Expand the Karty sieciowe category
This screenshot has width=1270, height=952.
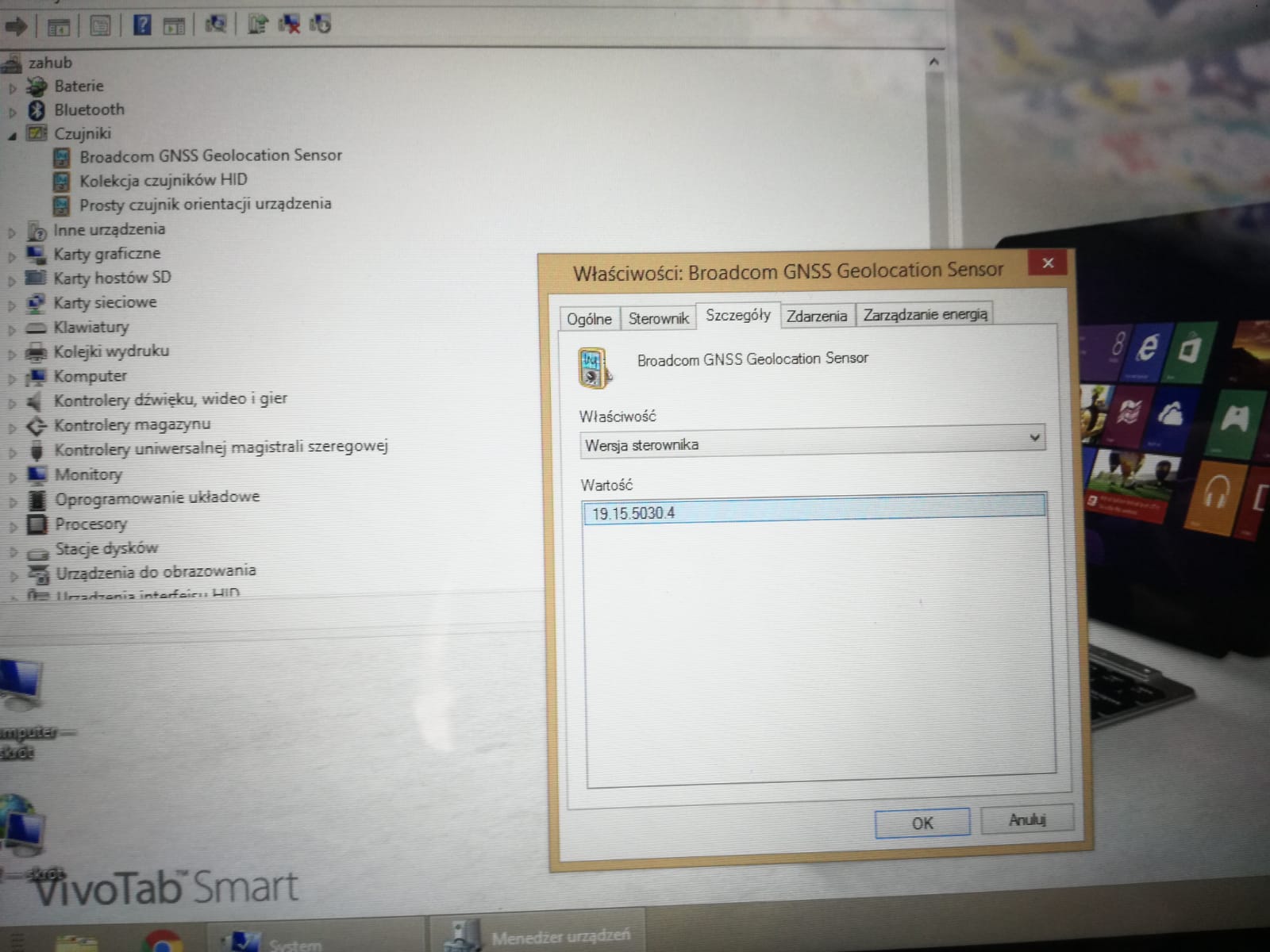tap(12, 305)
